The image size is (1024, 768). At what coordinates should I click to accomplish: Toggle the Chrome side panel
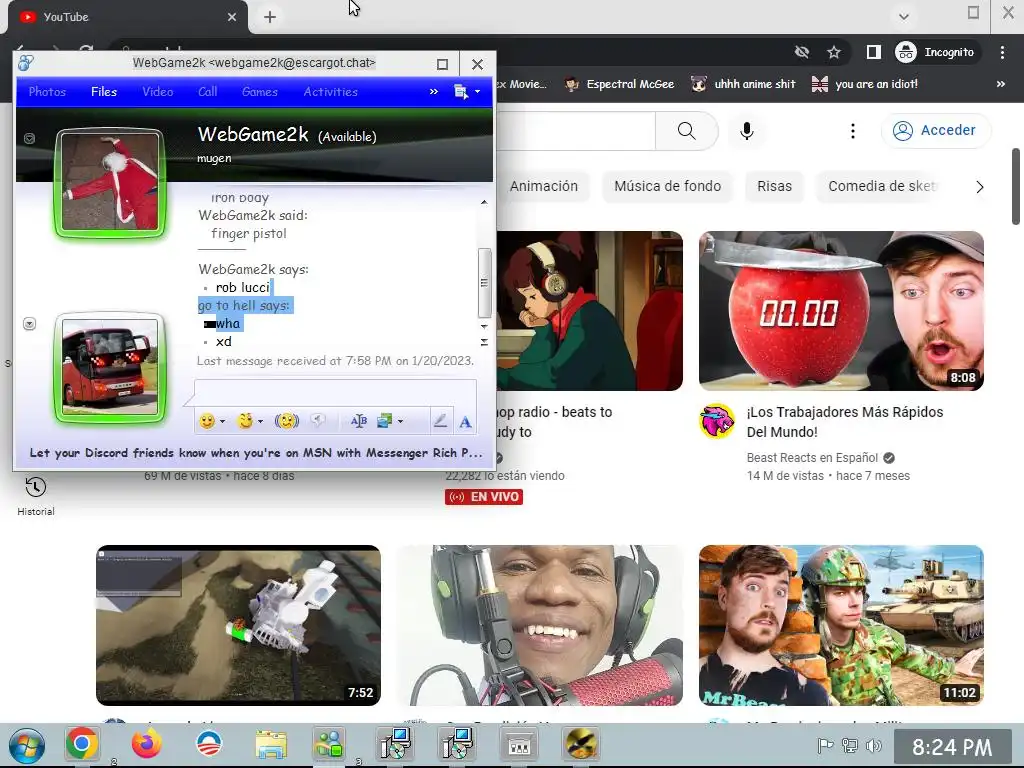click(x=873, y=52)
